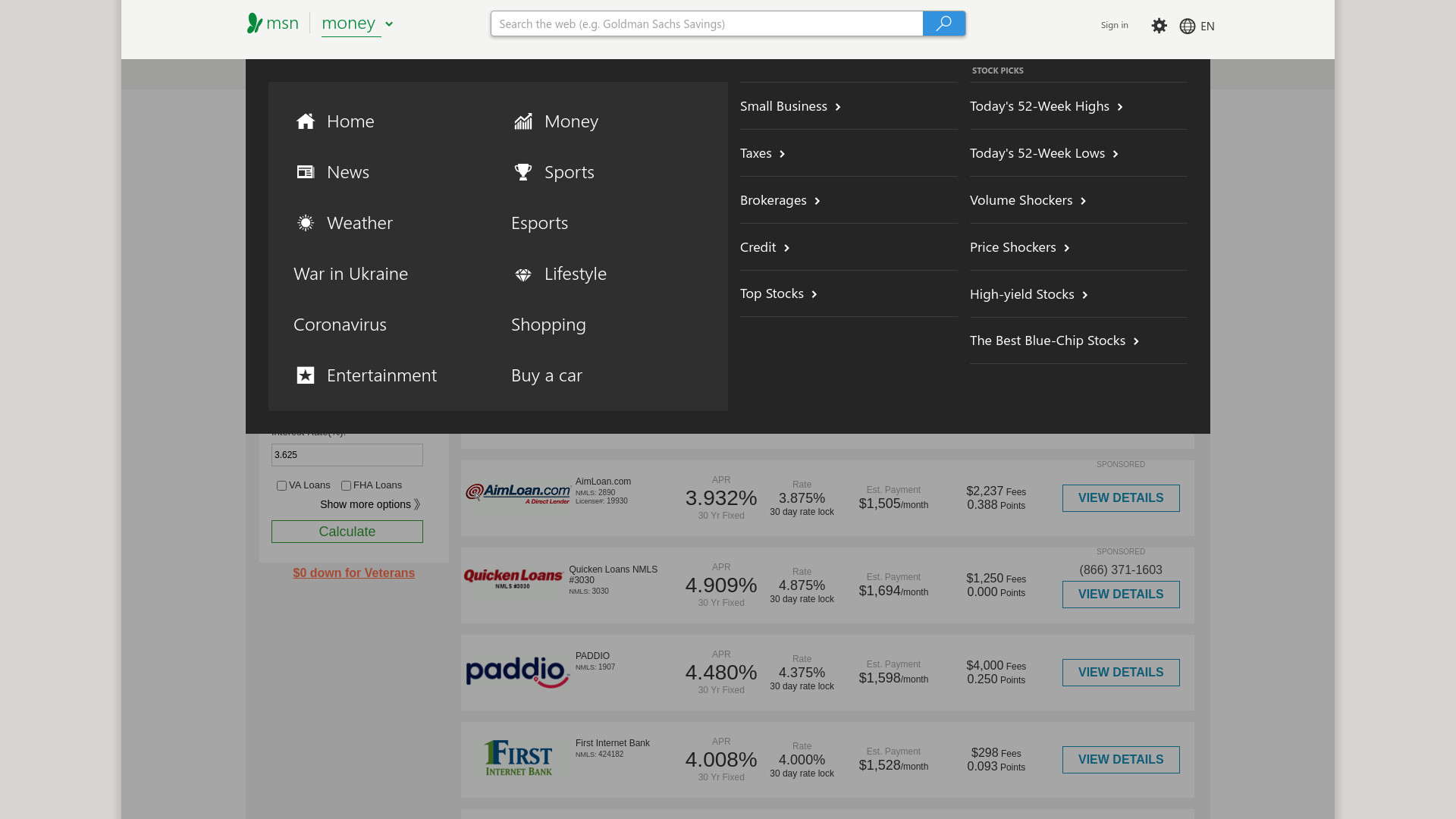Click the News newspaper icon
This screenshot has height=819, width=1456.
coord(306,172)
